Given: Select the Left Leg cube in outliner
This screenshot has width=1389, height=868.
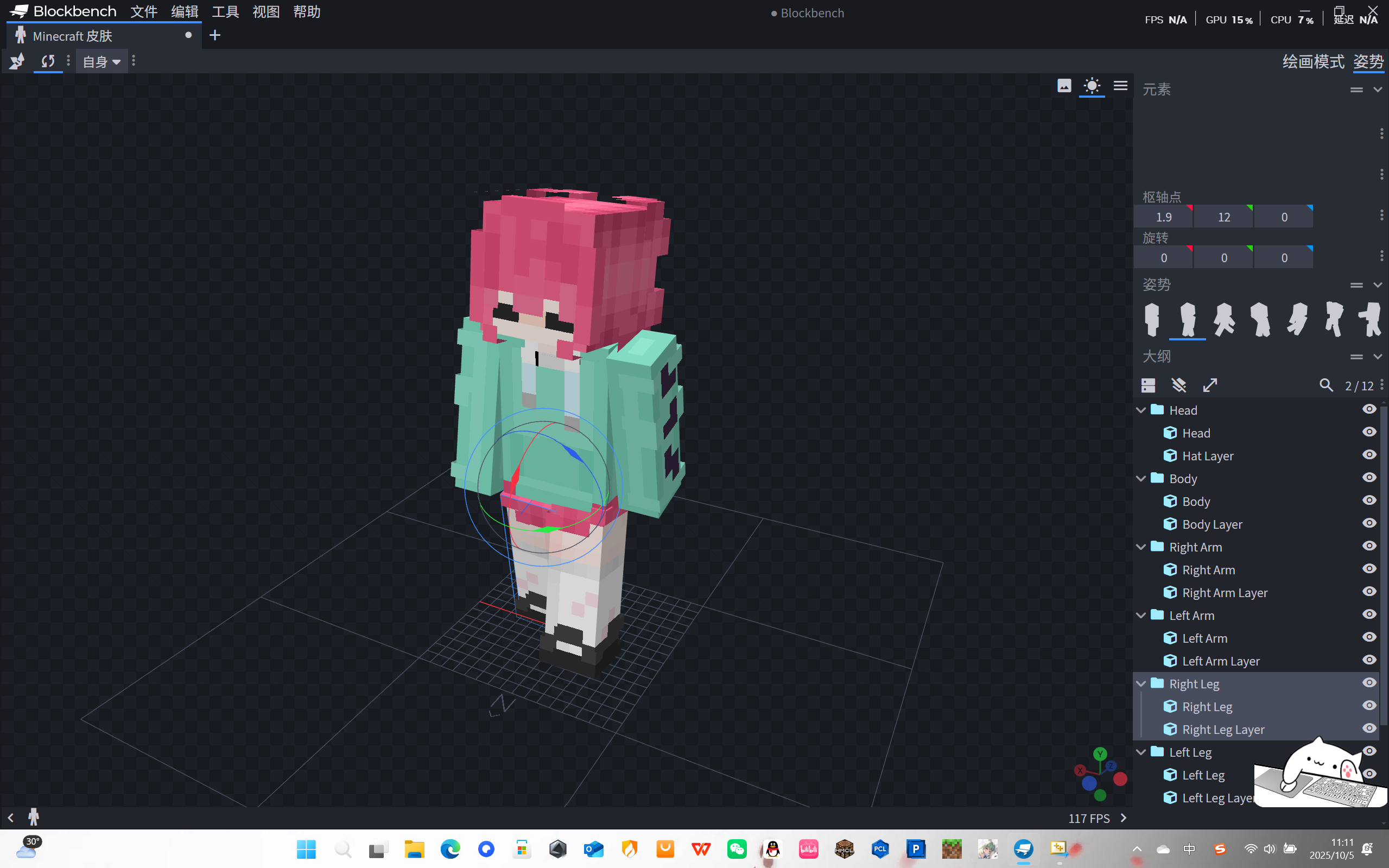Looking at the screenshot, I should click(1203, 775).
